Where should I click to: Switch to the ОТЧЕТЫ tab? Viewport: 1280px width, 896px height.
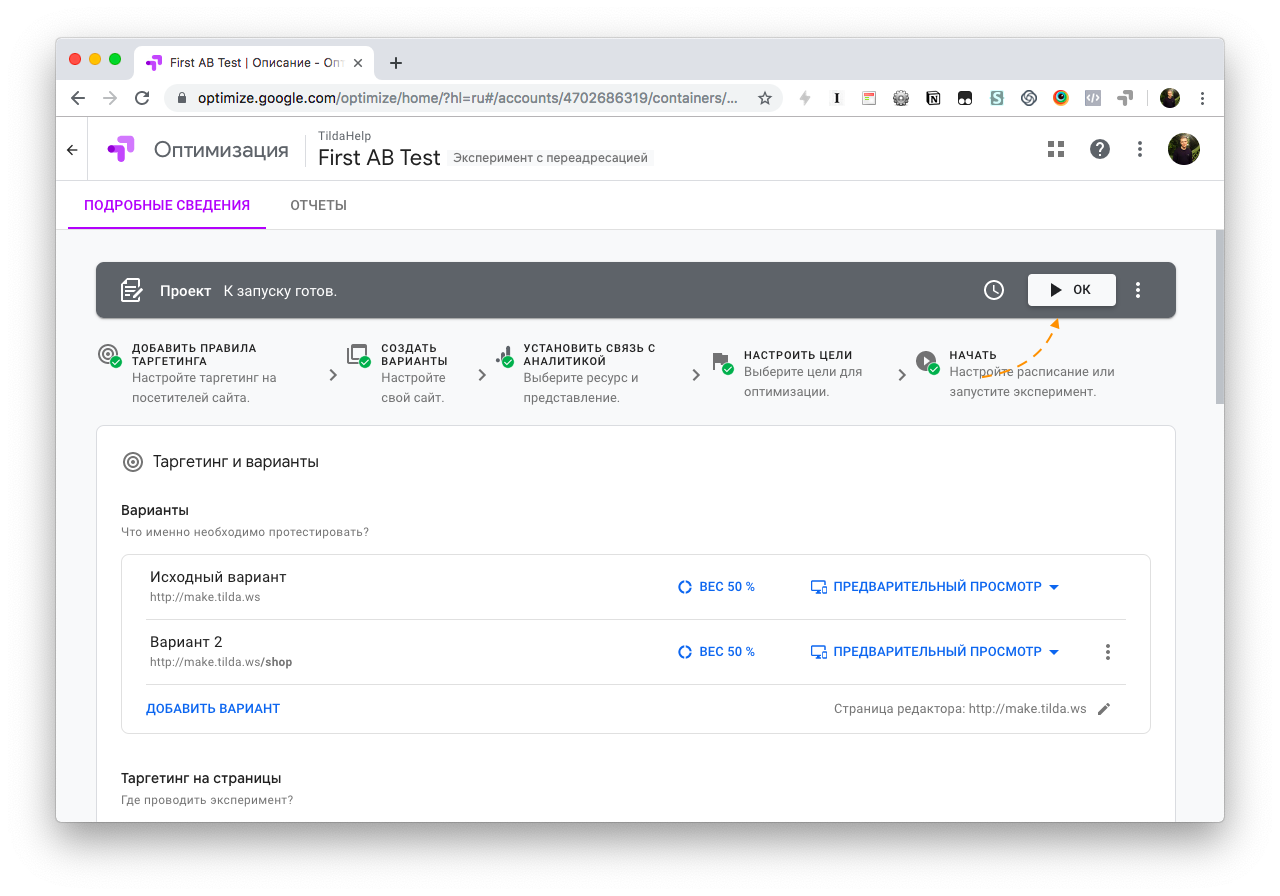click(318, 205)
